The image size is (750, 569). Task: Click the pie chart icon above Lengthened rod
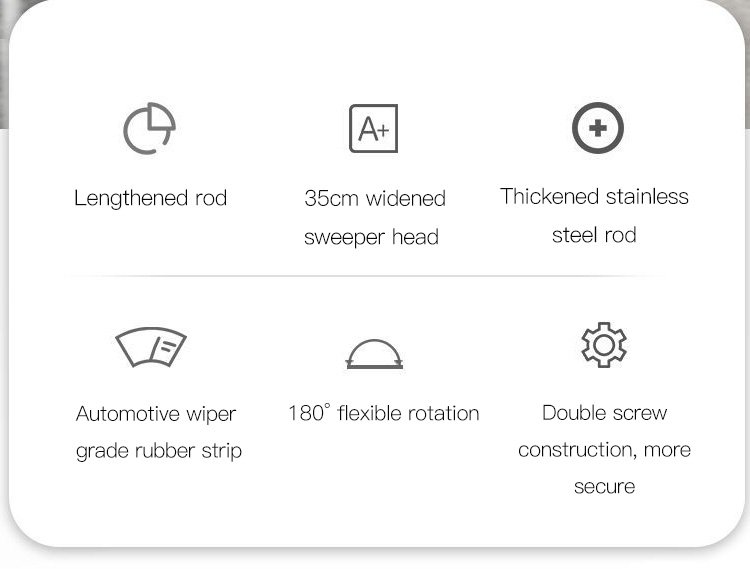pos(150,128)
